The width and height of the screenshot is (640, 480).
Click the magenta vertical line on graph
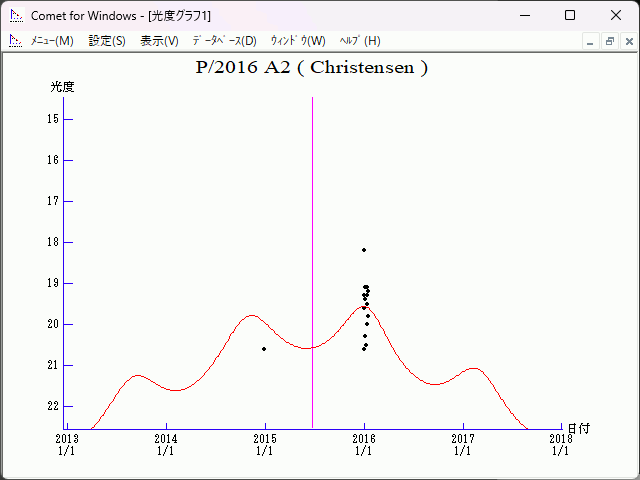312,250
